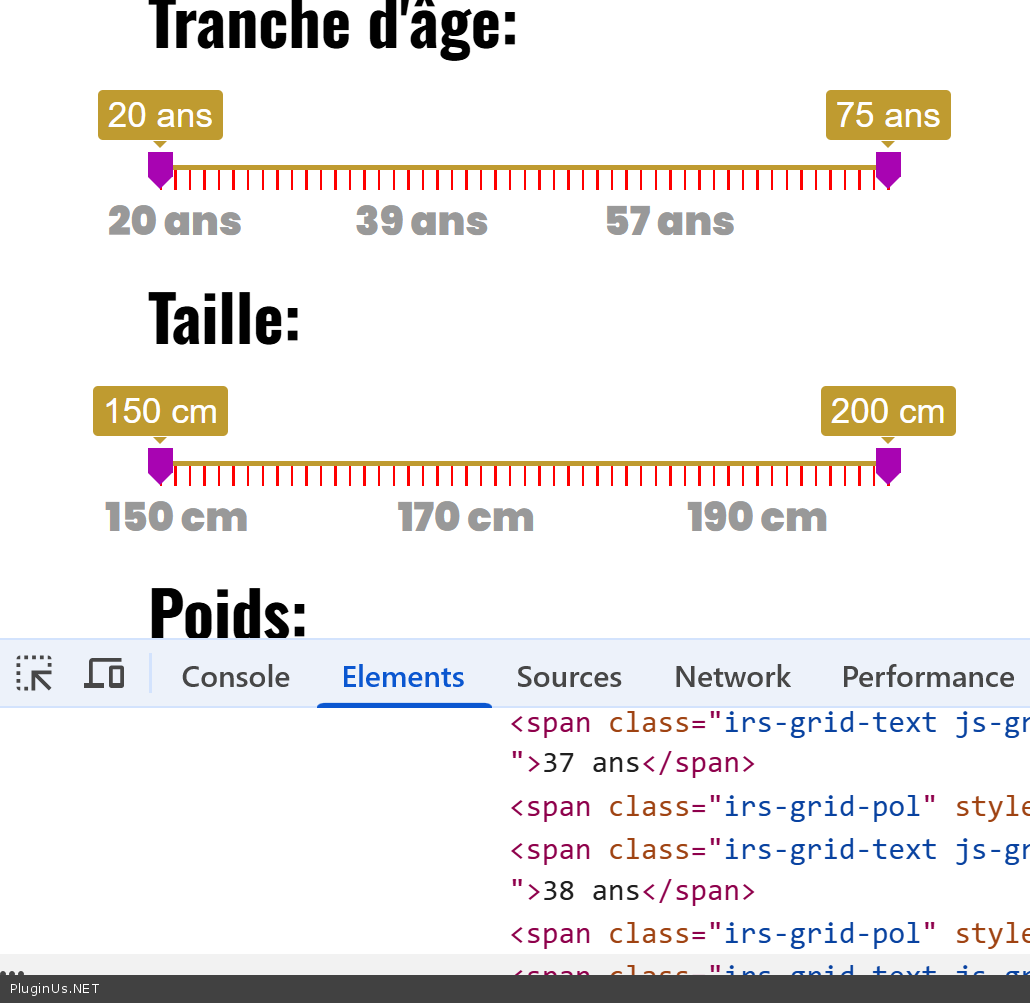The image size is (1030, 1003).
Task: Activate the inspect element picker icon
Action: click(x=35, y=675)
